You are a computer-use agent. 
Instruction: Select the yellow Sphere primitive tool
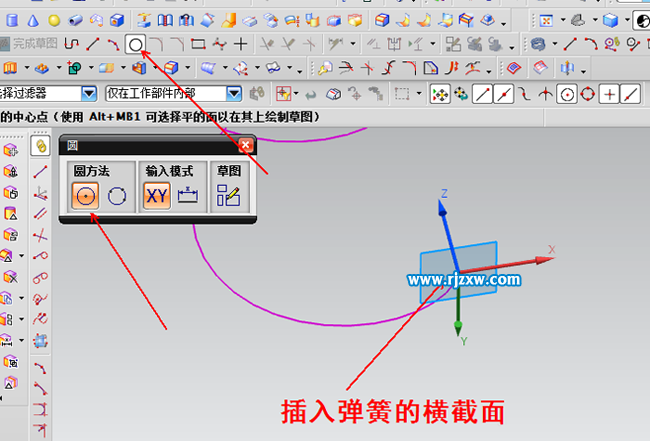(54, 20)
